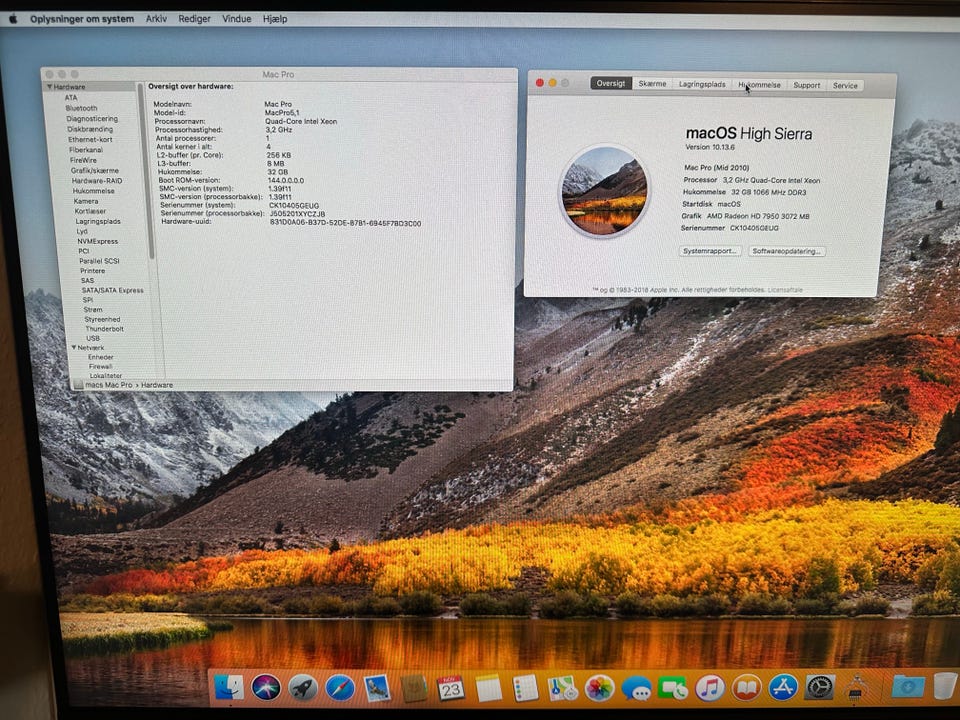
Task: Open Safari compass icon in Dock
Action: pos(340,688)
